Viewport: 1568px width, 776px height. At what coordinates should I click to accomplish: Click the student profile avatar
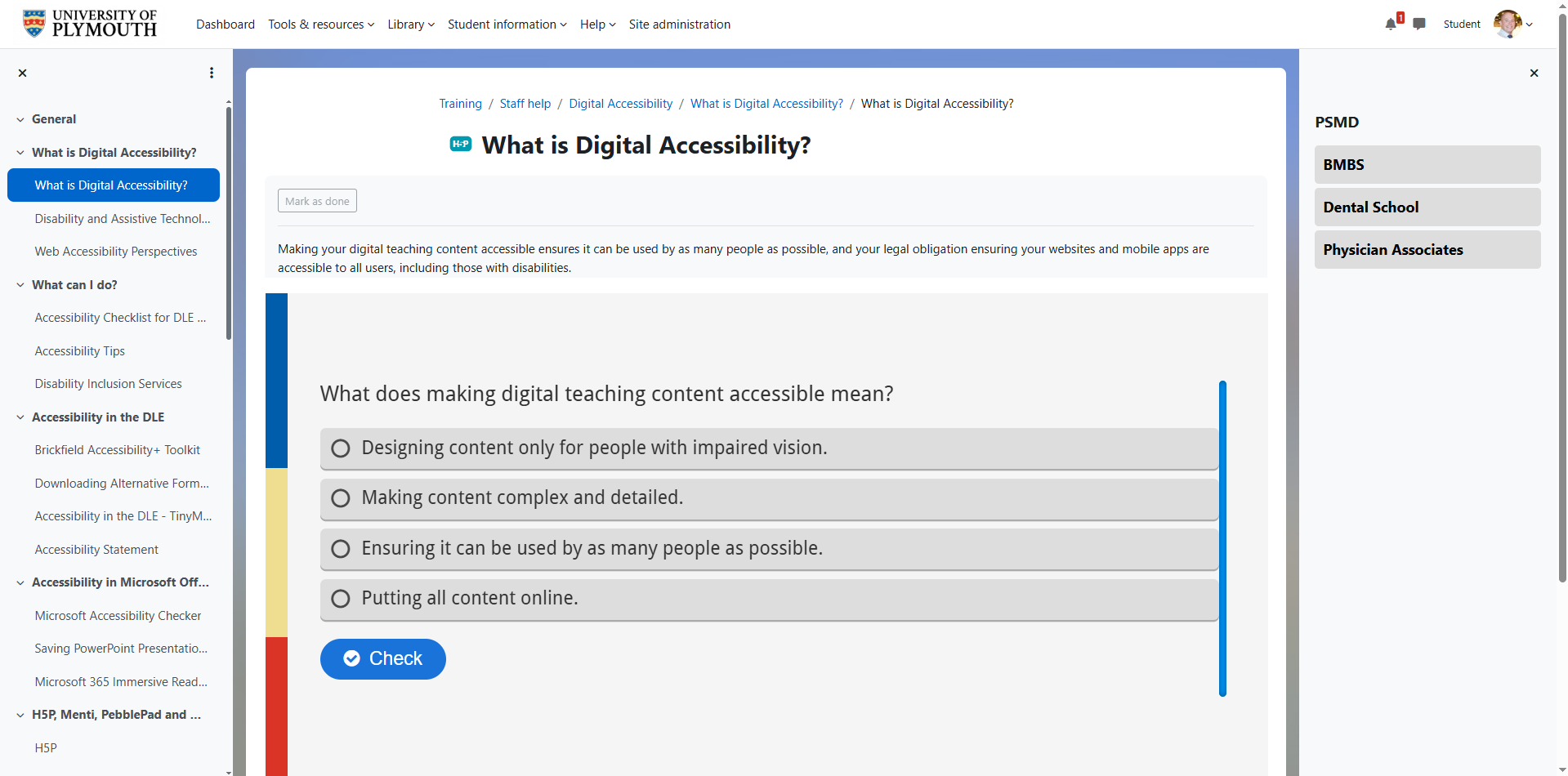tap(1508, 24)
